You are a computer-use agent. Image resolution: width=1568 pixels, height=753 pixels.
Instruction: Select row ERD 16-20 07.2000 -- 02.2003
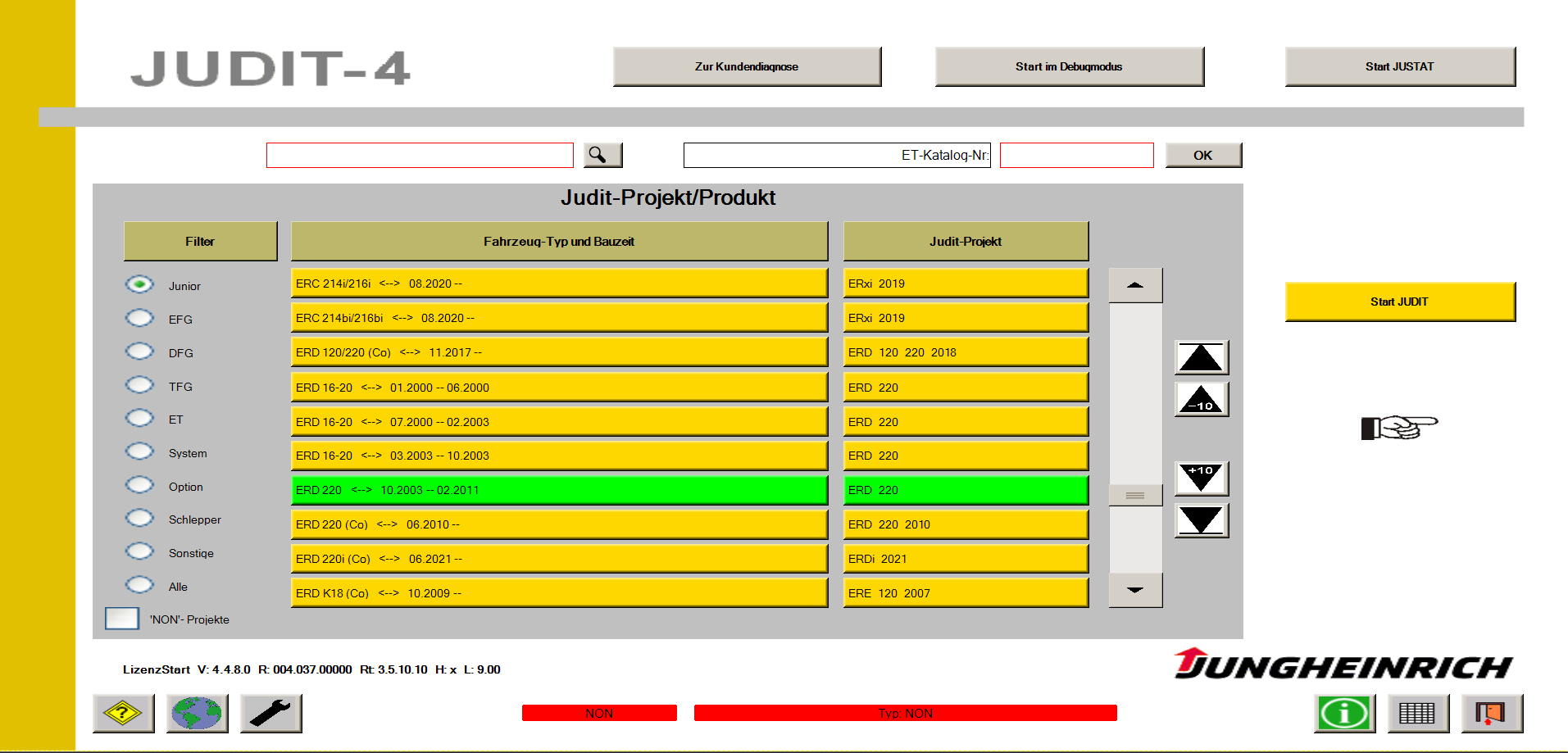pos(559,422)
